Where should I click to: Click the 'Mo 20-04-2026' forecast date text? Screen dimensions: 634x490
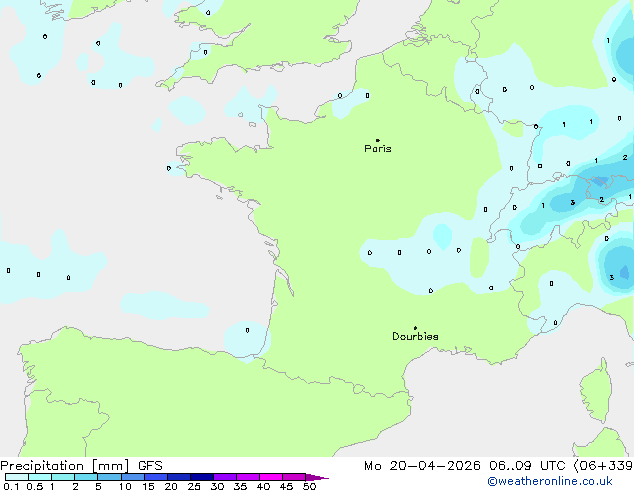[422, 466]
